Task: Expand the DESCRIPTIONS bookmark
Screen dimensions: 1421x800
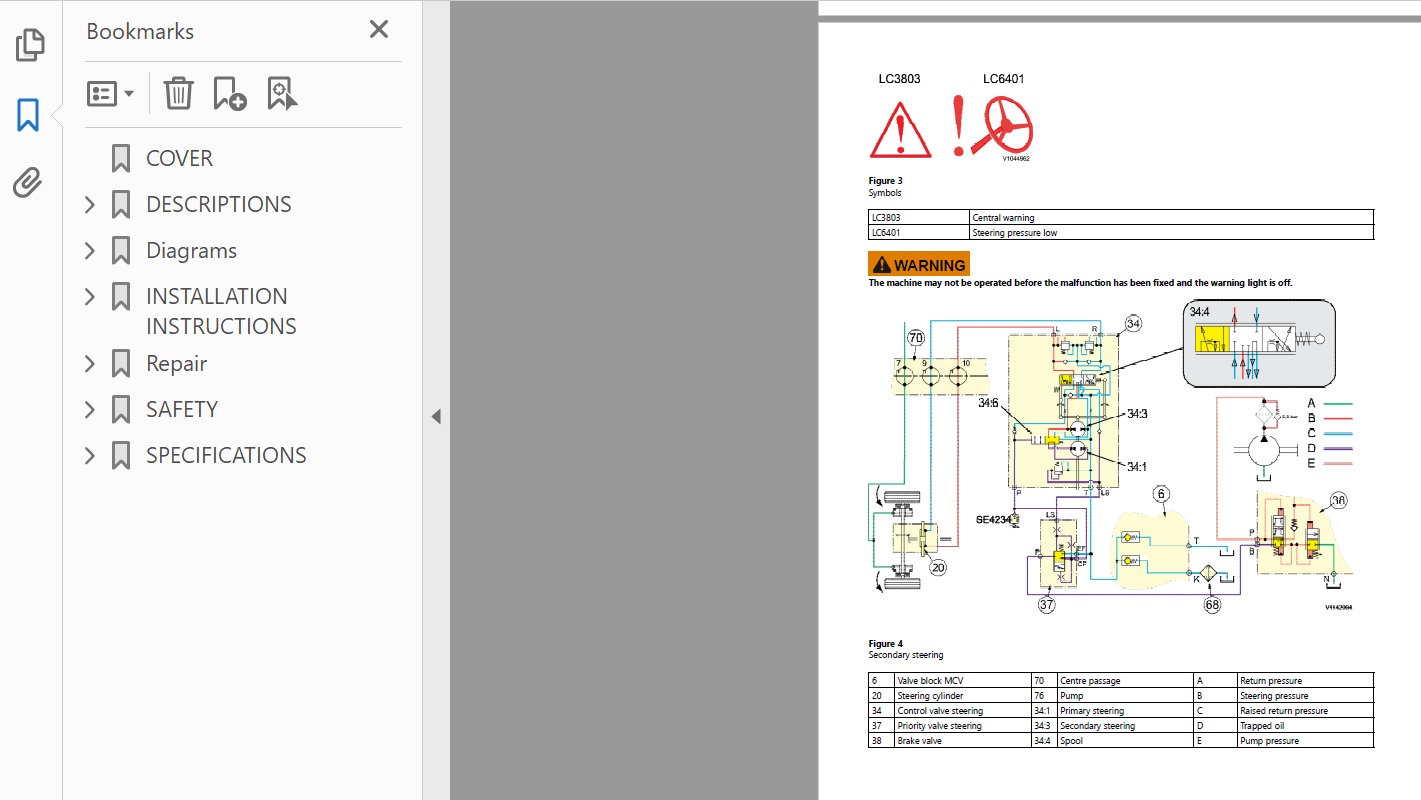Action: pyautogui.click(x=90, y=205)
